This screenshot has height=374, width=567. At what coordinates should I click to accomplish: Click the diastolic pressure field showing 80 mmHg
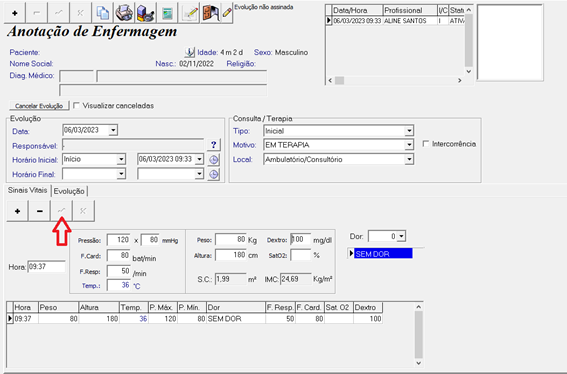click(x=150, y=240)
